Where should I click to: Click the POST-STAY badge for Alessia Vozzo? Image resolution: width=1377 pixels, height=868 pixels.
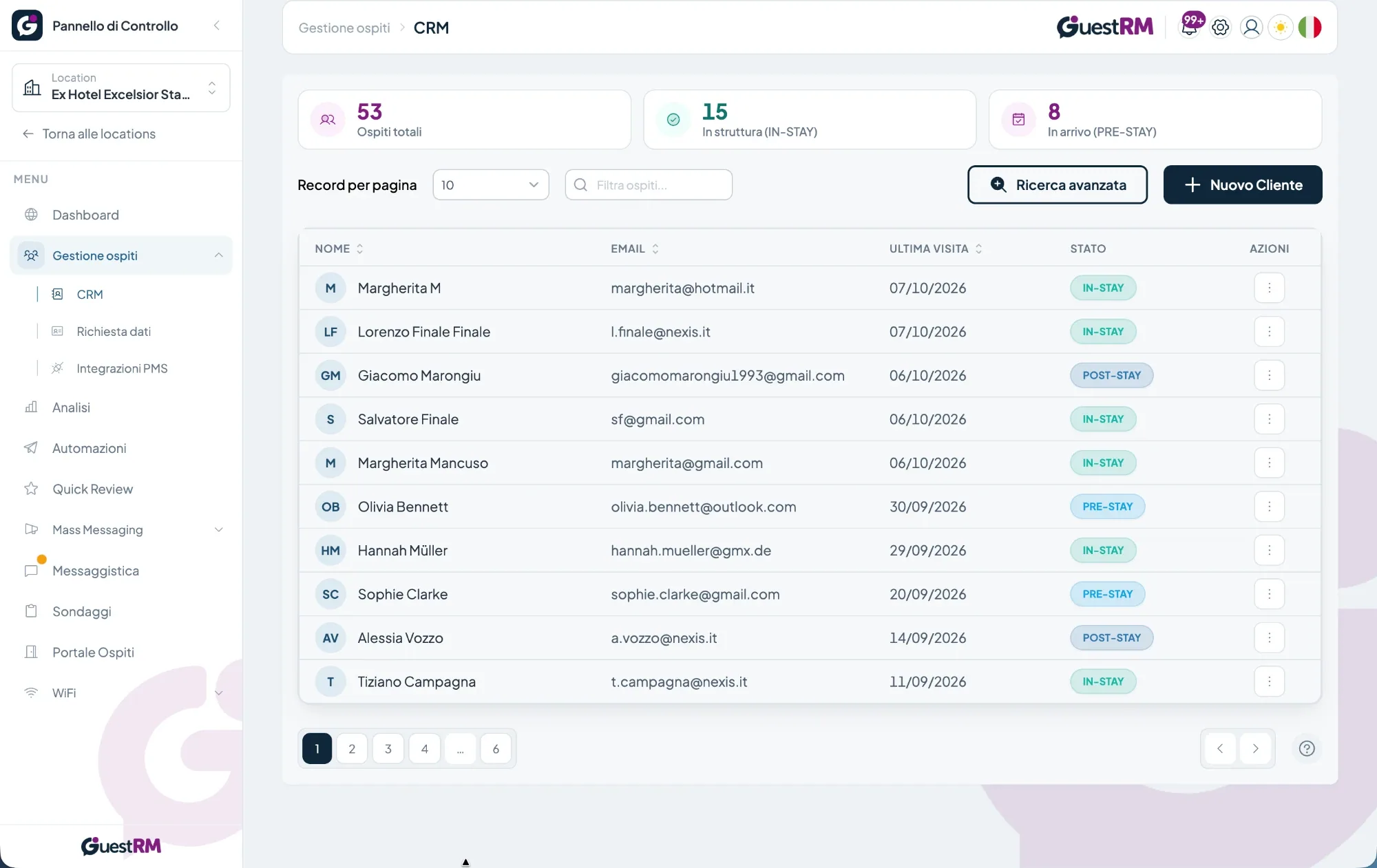tap(1111, 638)
